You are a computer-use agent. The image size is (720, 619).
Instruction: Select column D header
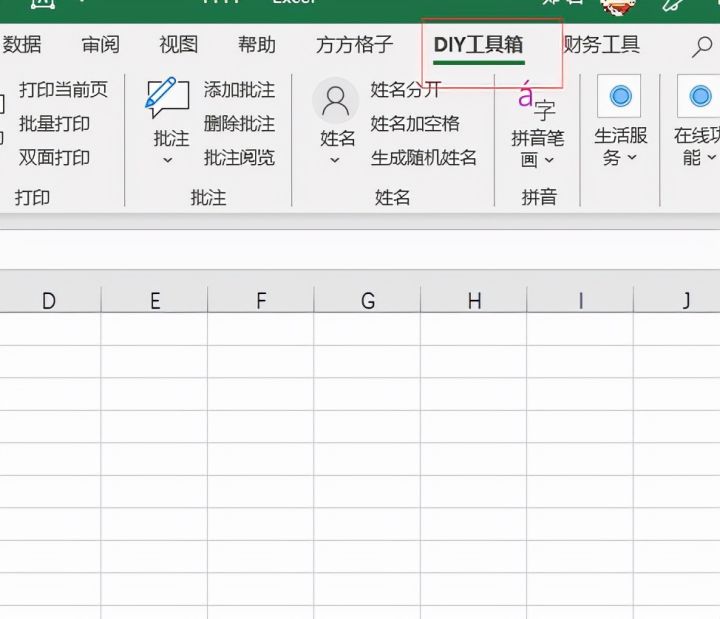point(50,301)
